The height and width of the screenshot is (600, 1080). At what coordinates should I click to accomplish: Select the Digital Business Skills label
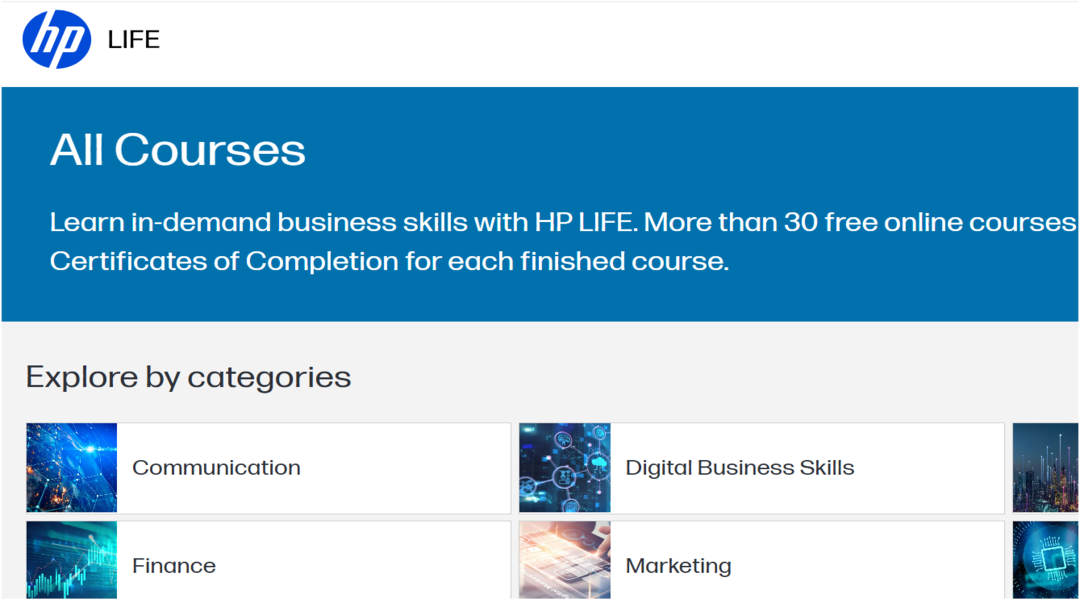click(739, 467)
